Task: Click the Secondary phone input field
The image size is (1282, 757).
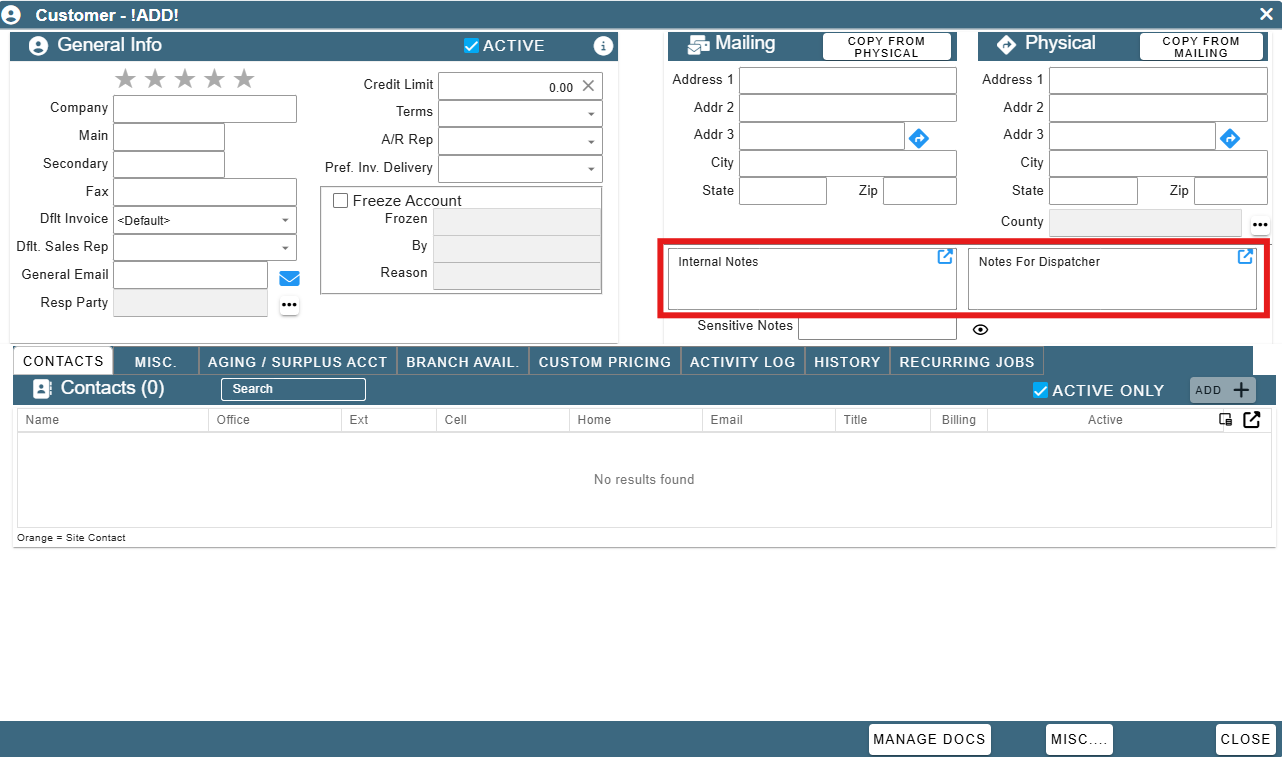Action: [x=169, y=165]
